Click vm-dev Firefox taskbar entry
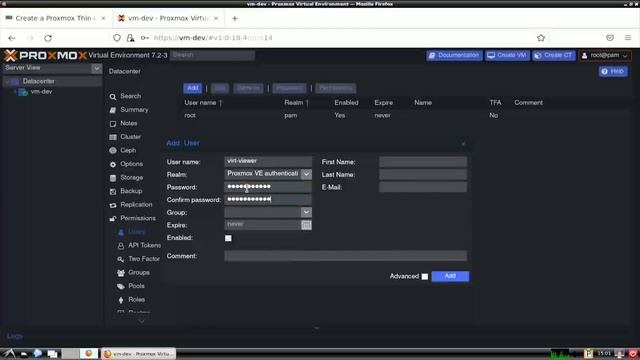Viewport: 640px width, 360px height. point(138,353)
